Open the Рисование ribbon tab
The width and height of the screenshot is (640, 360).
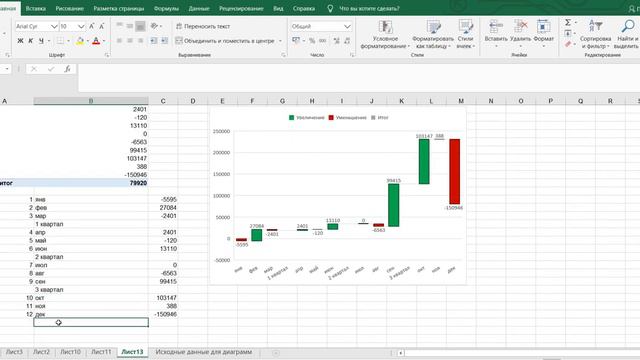[69, 8]
